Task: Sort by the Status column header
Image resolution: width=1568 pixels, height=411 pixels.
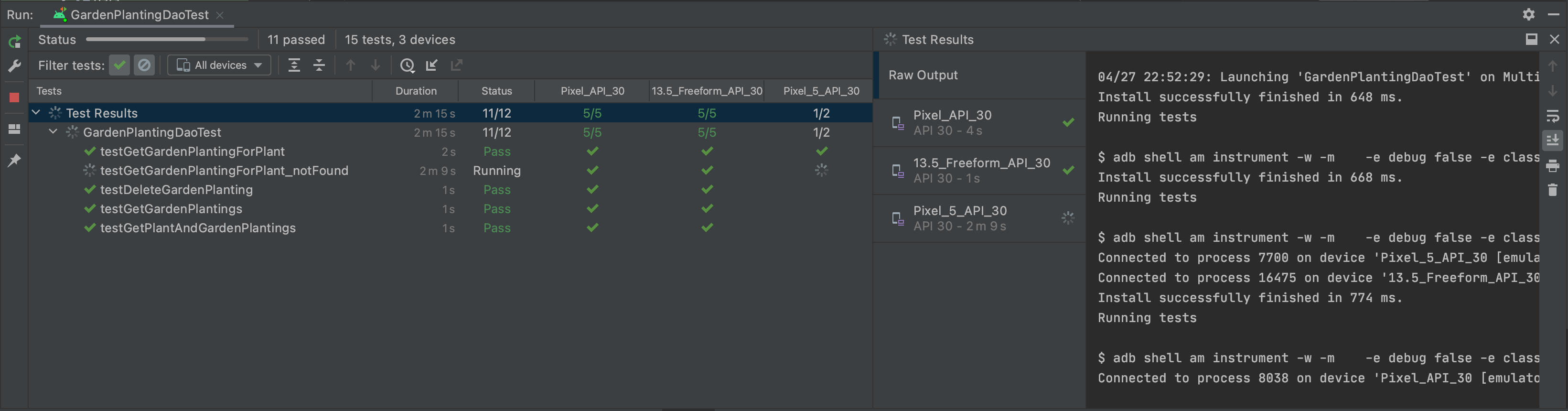Action: coord(497,91)
